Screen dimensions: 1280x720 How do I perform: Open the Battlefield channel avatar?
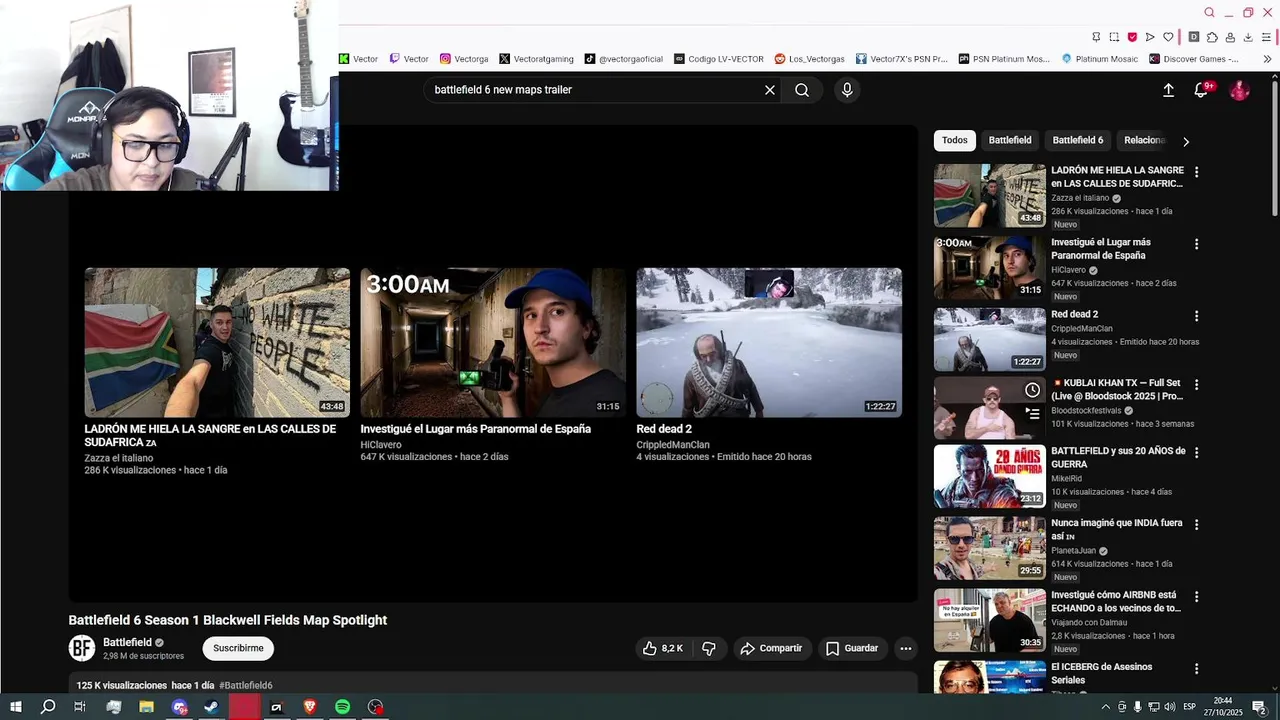coord(82,648)
